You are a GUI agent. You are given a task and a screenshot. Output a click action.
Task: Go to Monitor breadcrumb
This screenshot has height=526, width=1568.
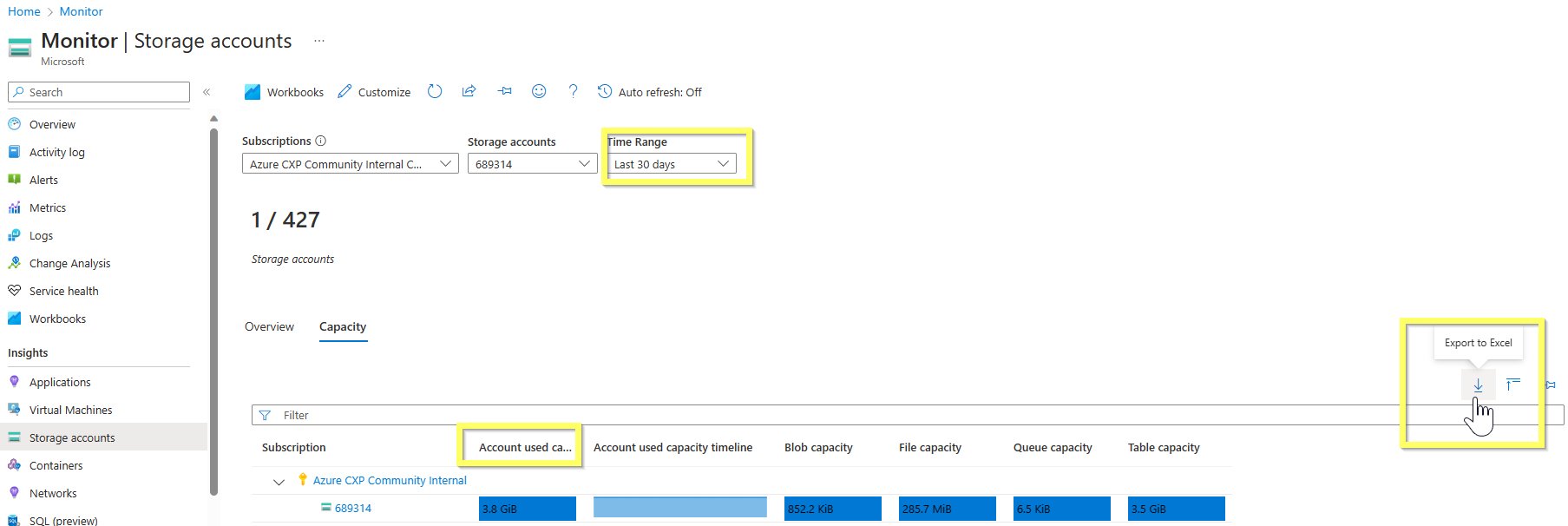pyautogui.click(x=81, y=11)
